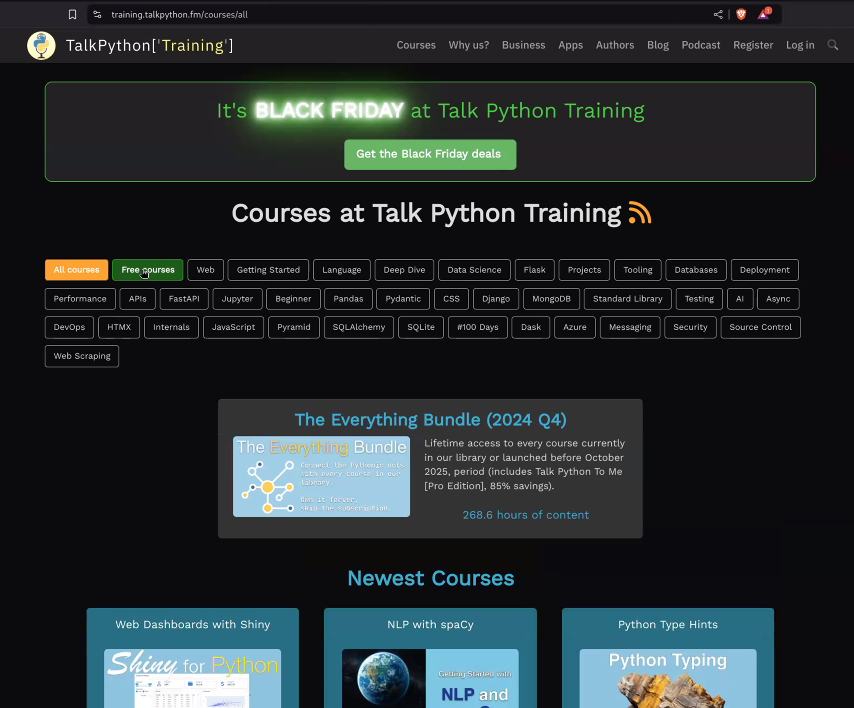Open the Brave Rewards triangle icon
This screenshot has height=708, width=854.
(764, 14)
